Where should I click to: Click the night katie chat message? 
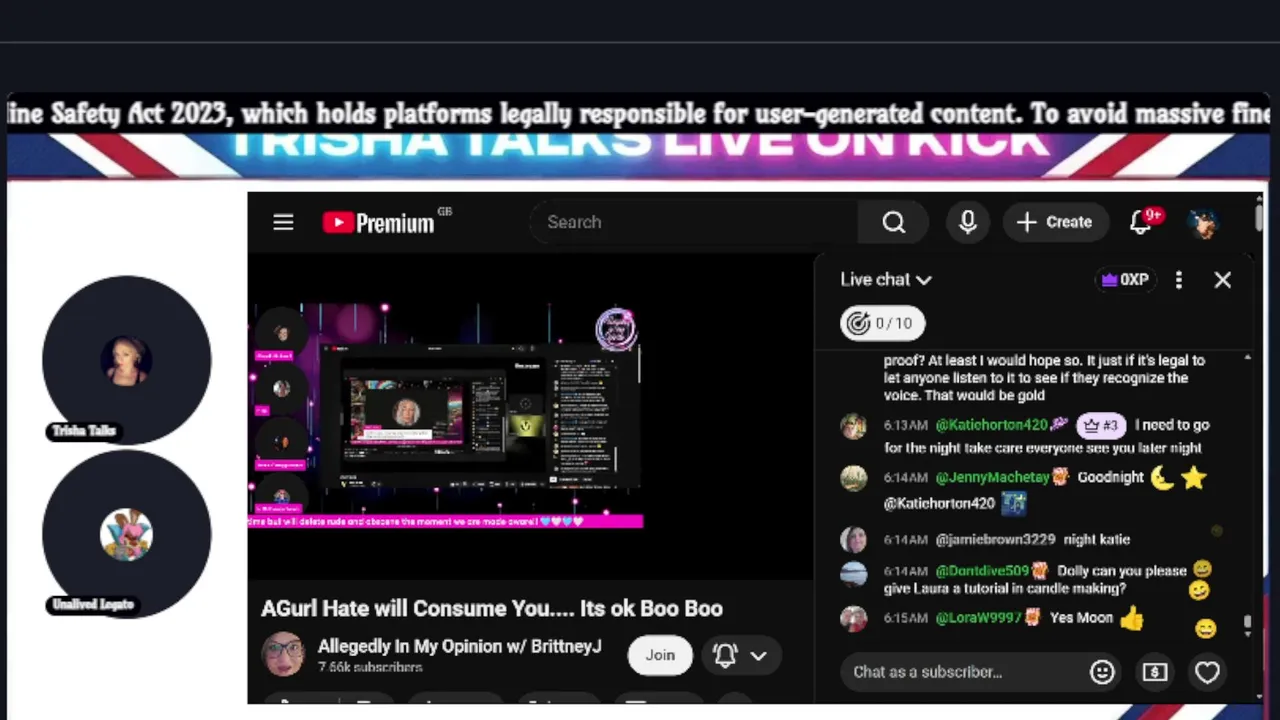(x=1096, y=539)
